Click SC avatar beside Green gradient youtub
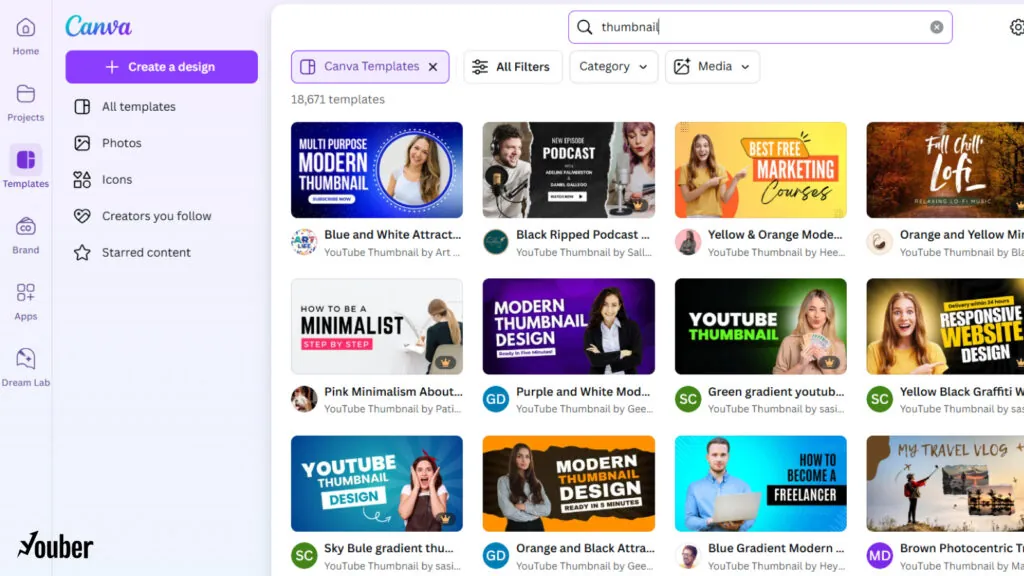1024x576 pixels. tap(688, 399)
